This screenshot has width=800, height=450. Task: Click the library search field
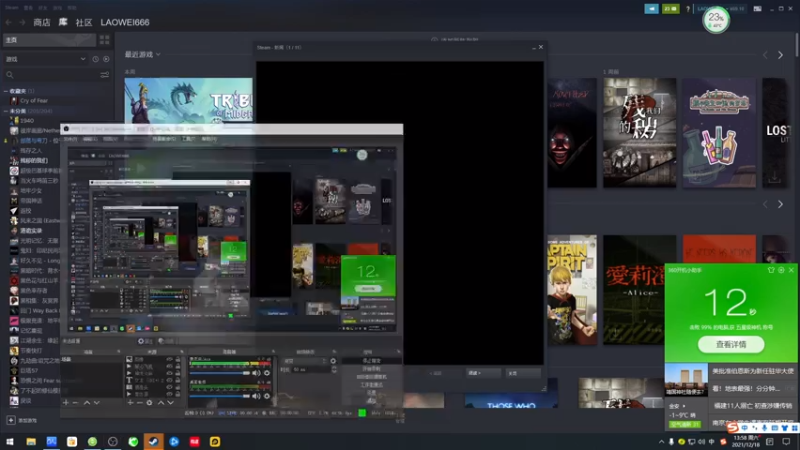click(x=51, y=75)
